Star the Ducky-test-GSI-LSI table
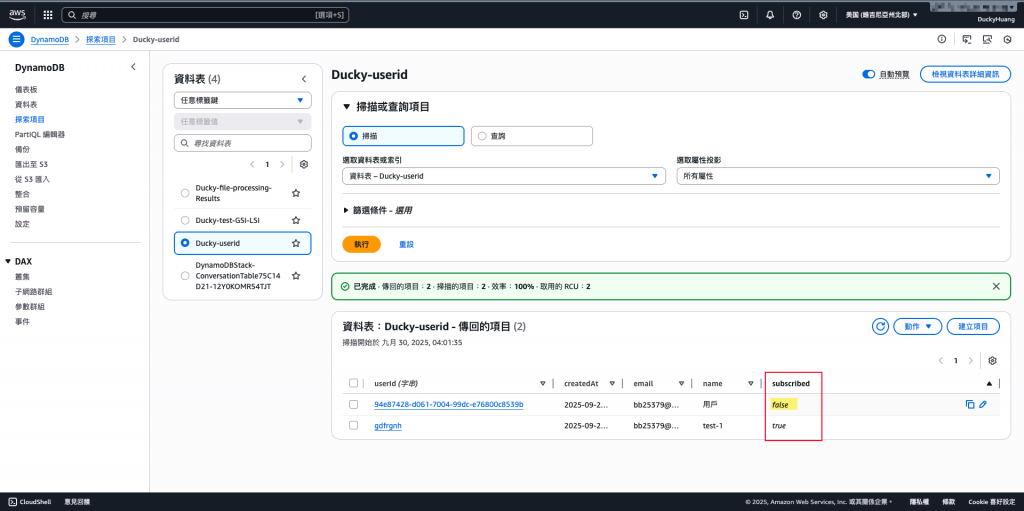Screen dimensions: 1024x511 click(296, 220)
